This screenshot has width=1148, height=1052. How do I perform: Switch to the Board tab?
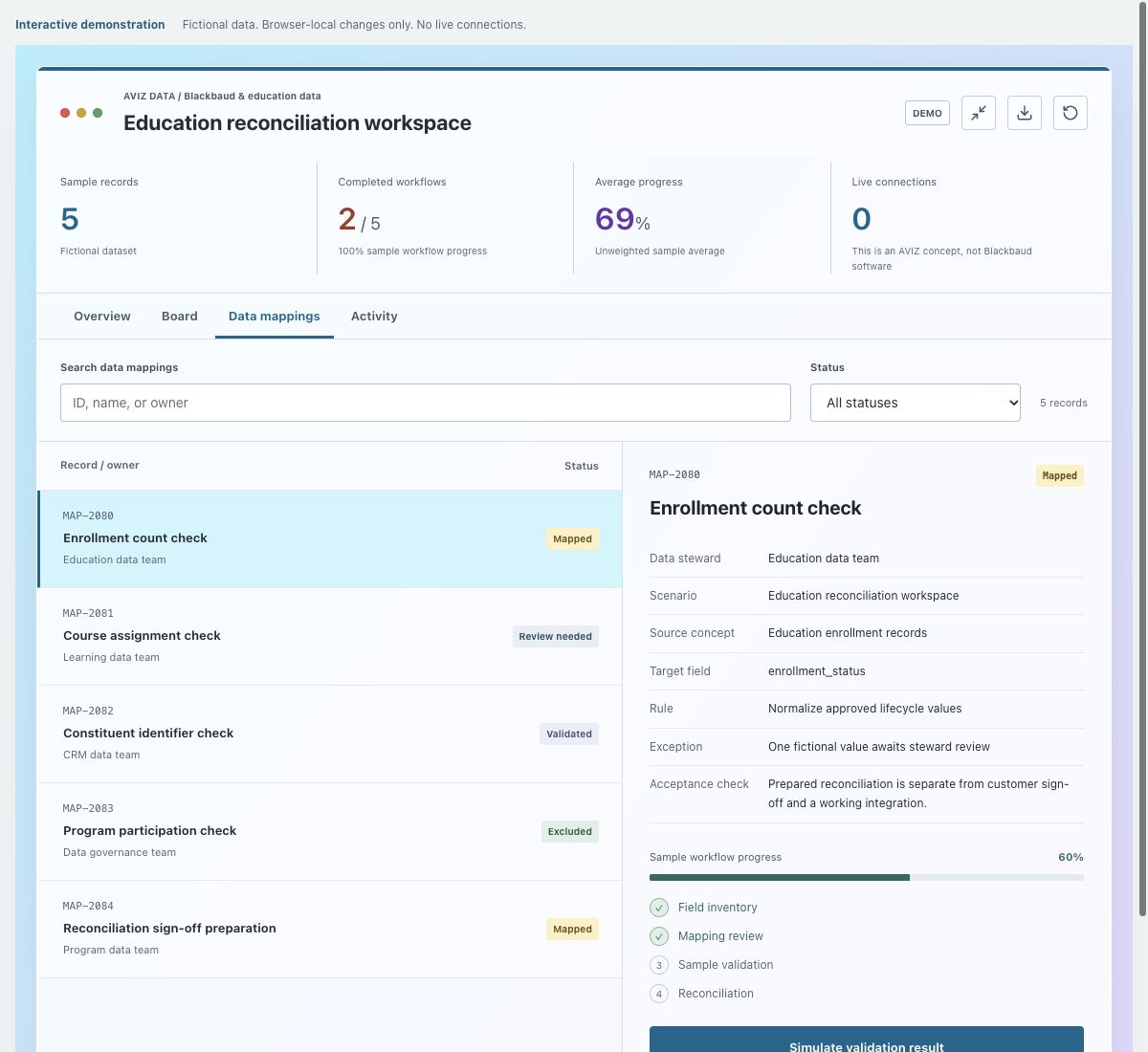tap(180, 317)
